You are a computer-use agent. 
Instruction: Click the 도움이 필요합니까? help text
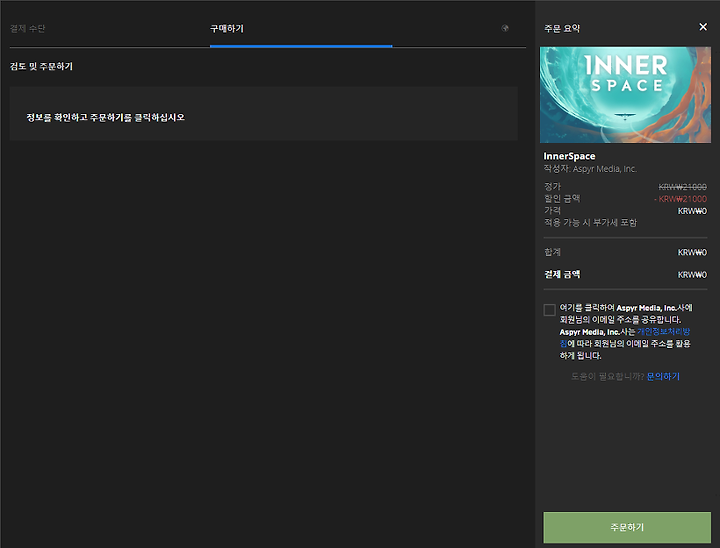608,376
